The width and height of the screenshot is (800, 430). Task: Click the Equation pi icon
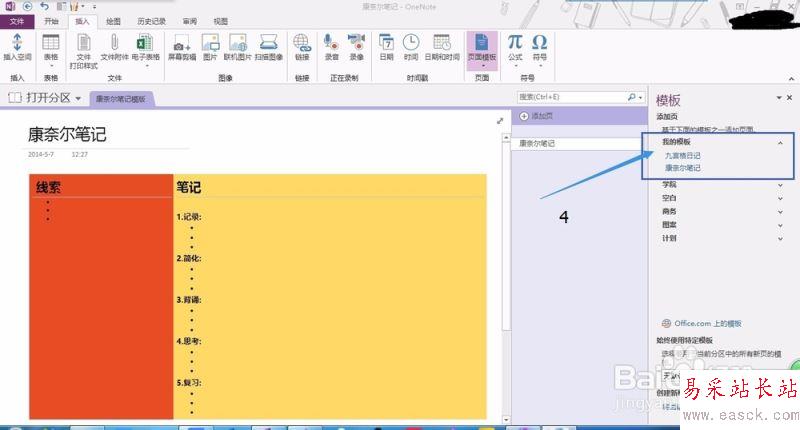click(x=515, y=48)
